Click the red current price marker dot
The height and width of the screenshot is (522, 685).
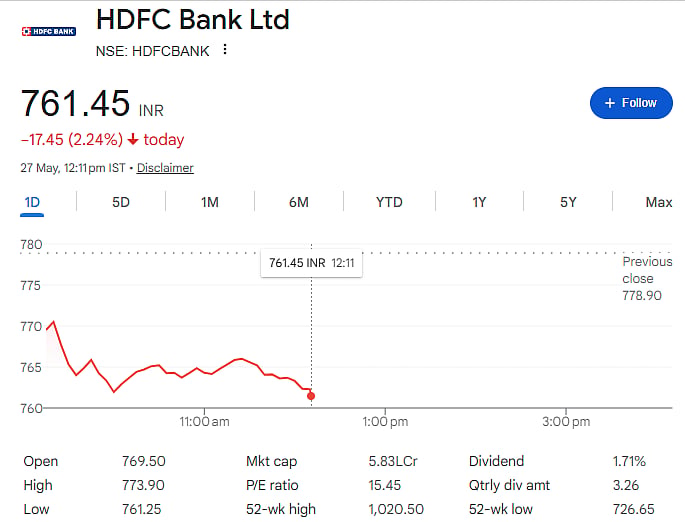(311, 396)
